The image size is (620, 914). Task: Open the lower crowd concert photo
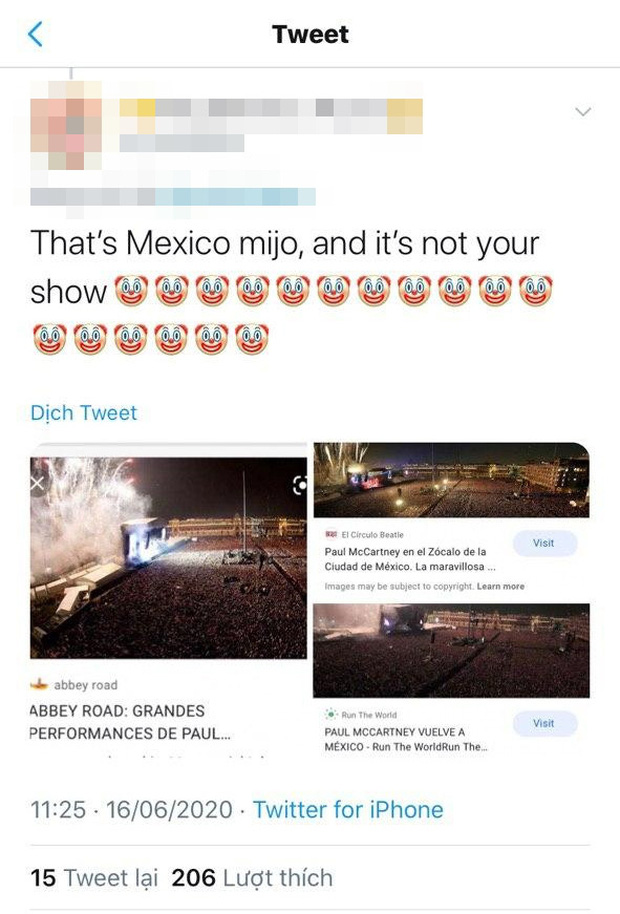[451, 651]
